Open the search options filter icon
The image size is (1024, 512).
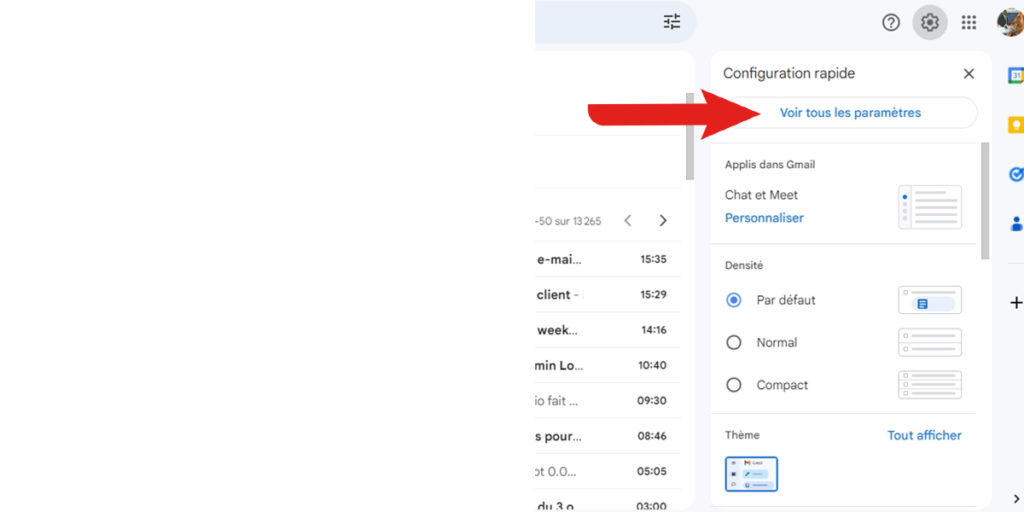(672, 22)
